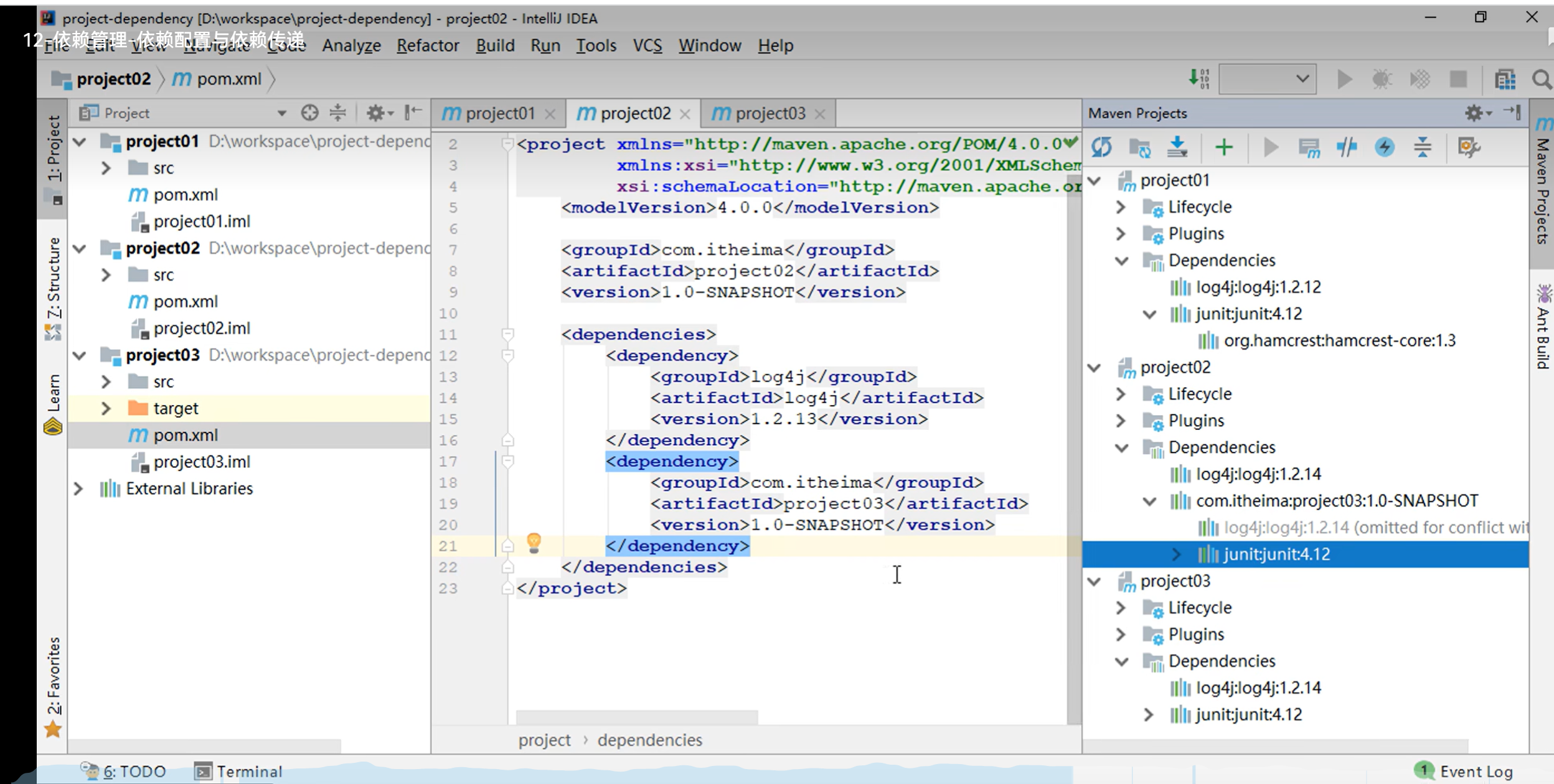Click the intention lightbulb on line 21
The height and width of the screenshot is (784, 1554).
pyautogui.click(x=534, y=543)
